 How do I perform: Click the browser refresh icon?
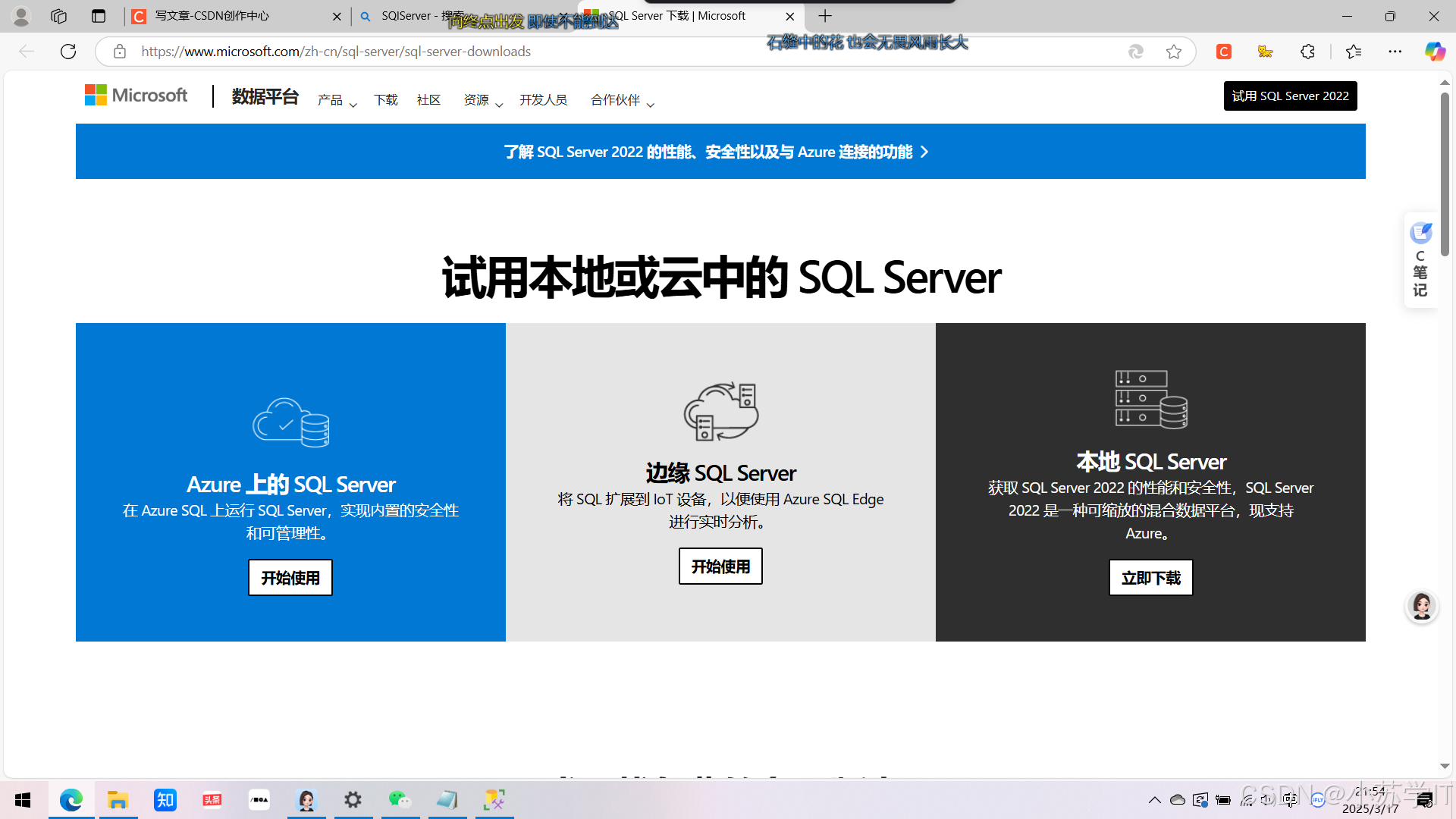pyautogui.click(x=68, y=52)
